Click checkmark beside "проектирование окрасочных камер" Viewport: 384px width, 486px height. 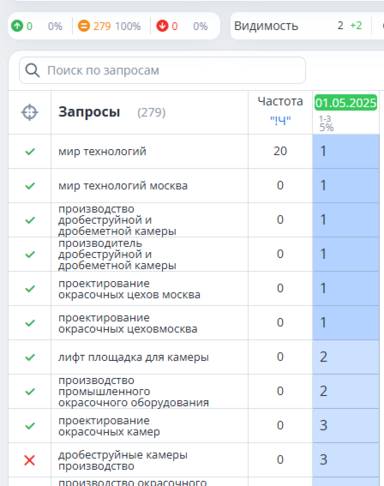[x=30, y=426]
